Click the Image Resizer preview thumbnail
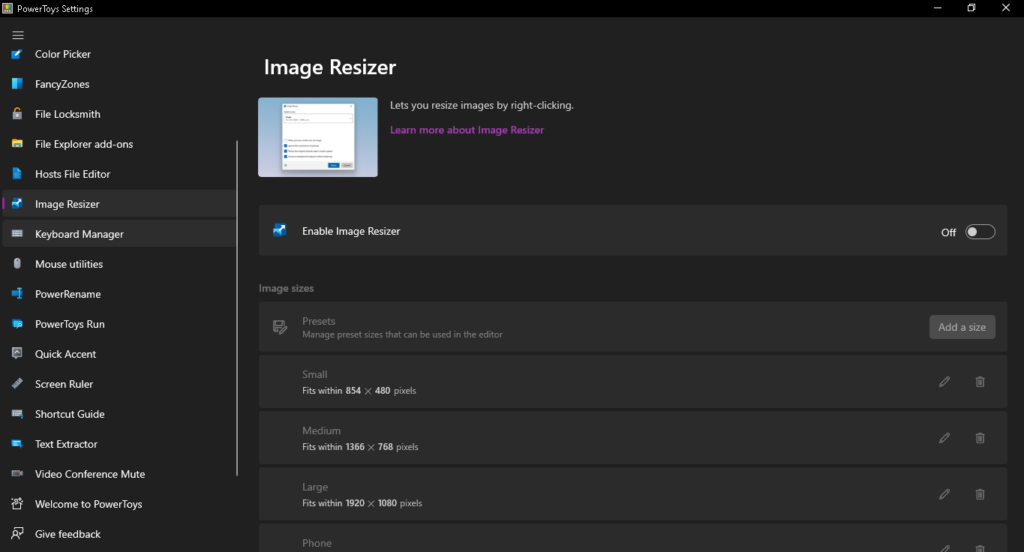This screenshot has width=1024, height=552. coord(317,137)
